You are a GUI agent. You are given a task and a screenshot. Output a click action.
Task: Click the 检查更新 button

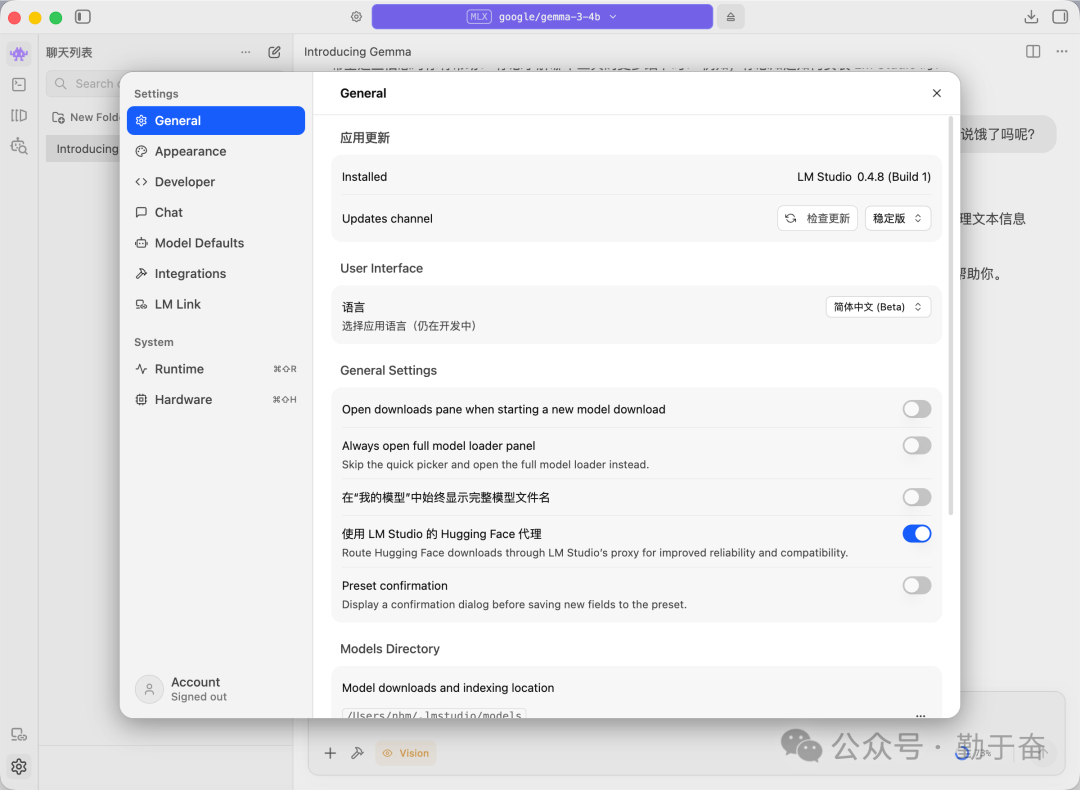818,218
